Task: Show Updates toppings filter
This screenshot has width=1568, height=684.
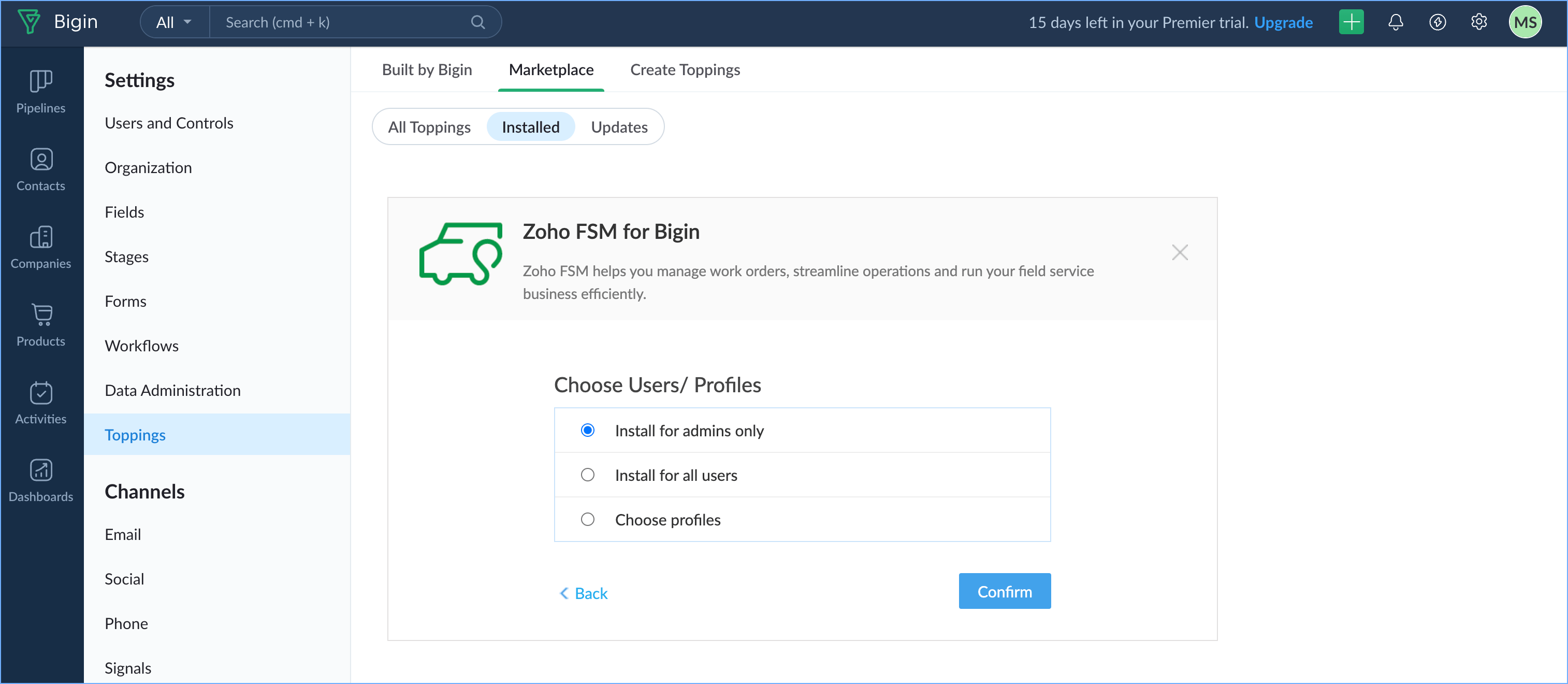Action: click(x=619, y=126)
